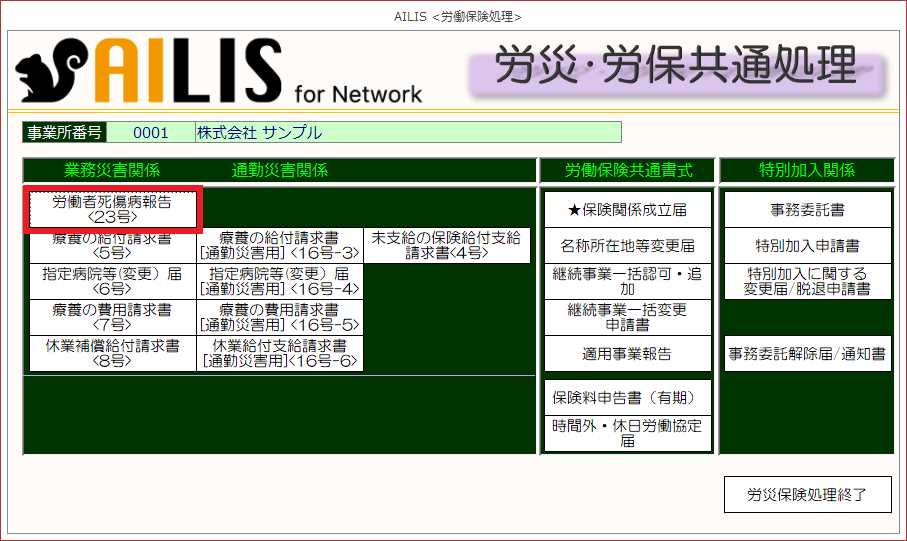Viewport: 907px width, 541px height.
Task: Click 保険料申告書（有期） button
Action: click(x=627, y=397)
